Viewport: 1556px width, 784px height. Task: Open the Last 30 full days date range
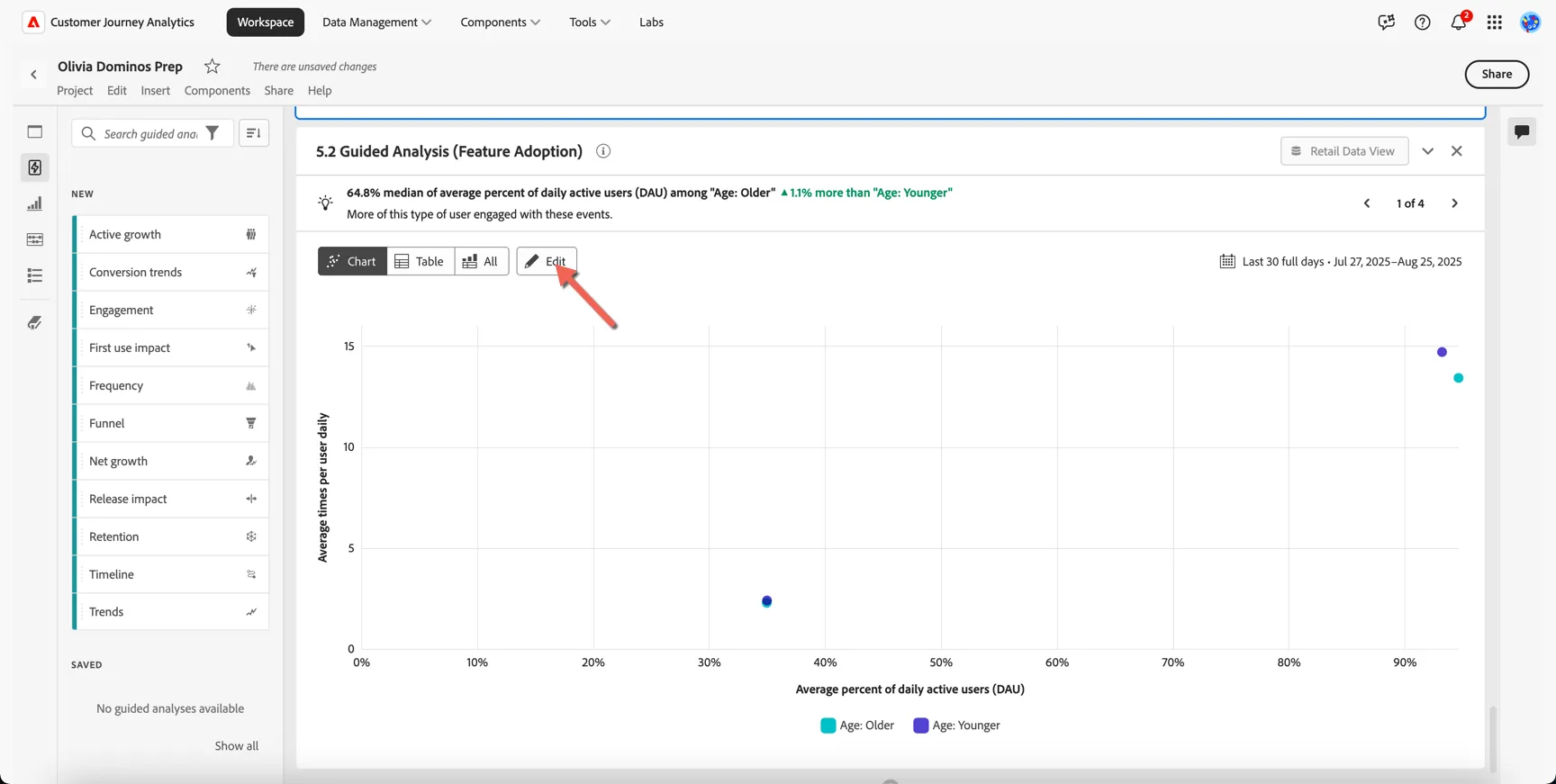coord(1341,261)
